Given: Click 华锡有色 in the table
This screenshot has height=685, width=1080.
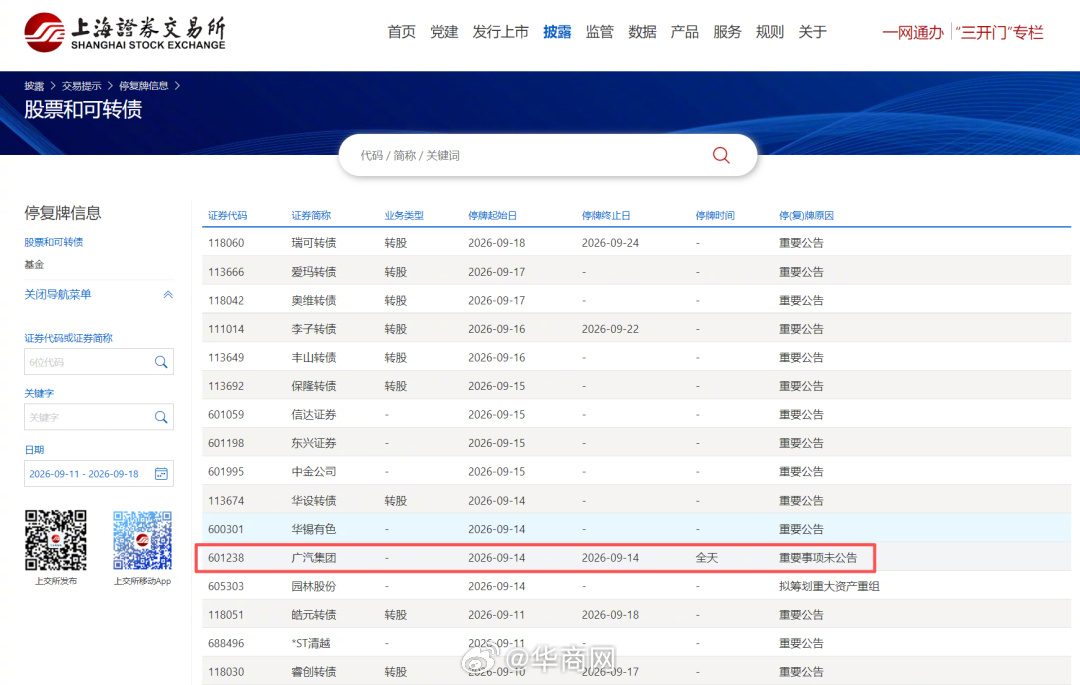Looking at the screenshot, I should pyautogui.click(x=313, y=529).
